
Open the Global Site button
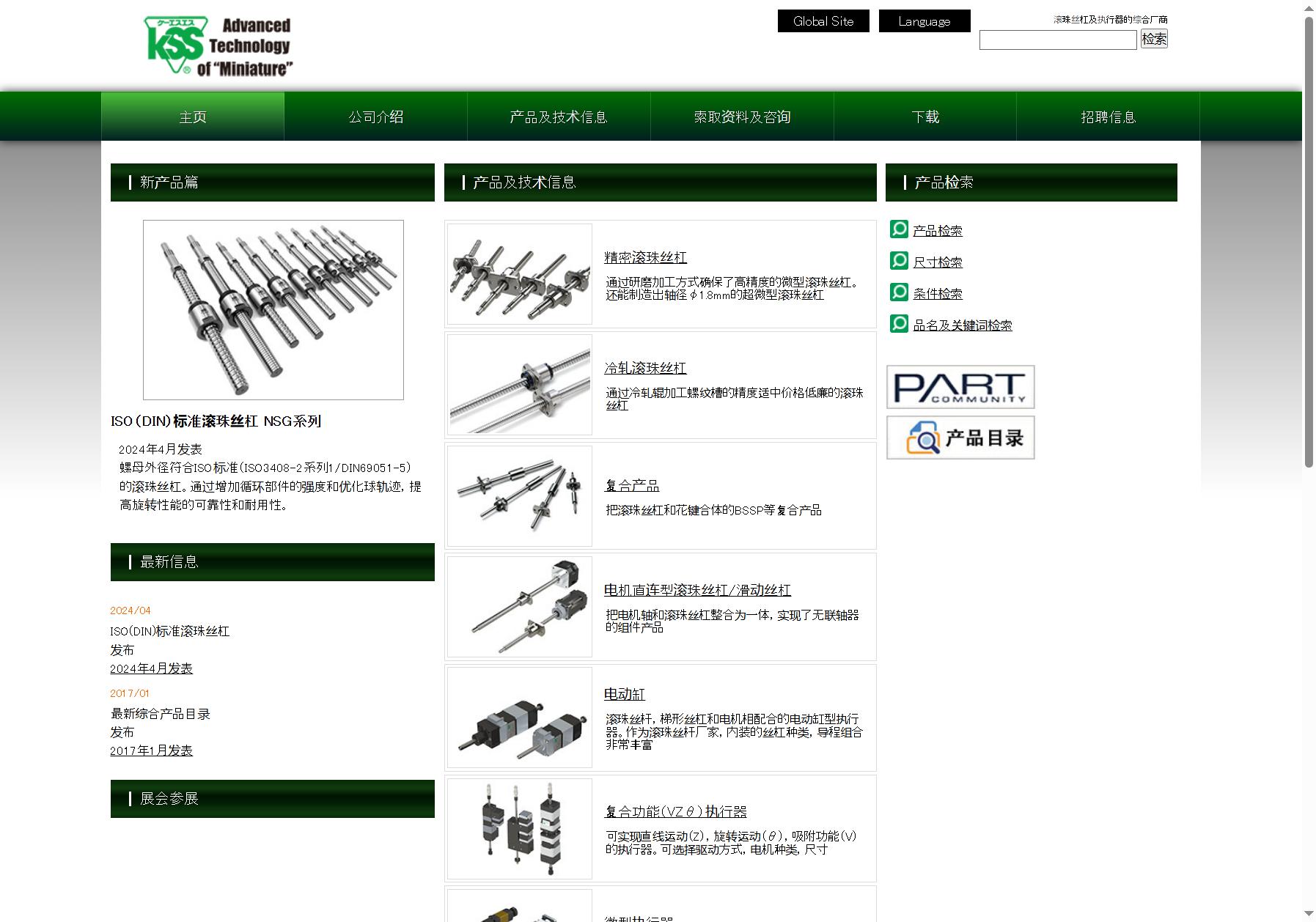823,21
